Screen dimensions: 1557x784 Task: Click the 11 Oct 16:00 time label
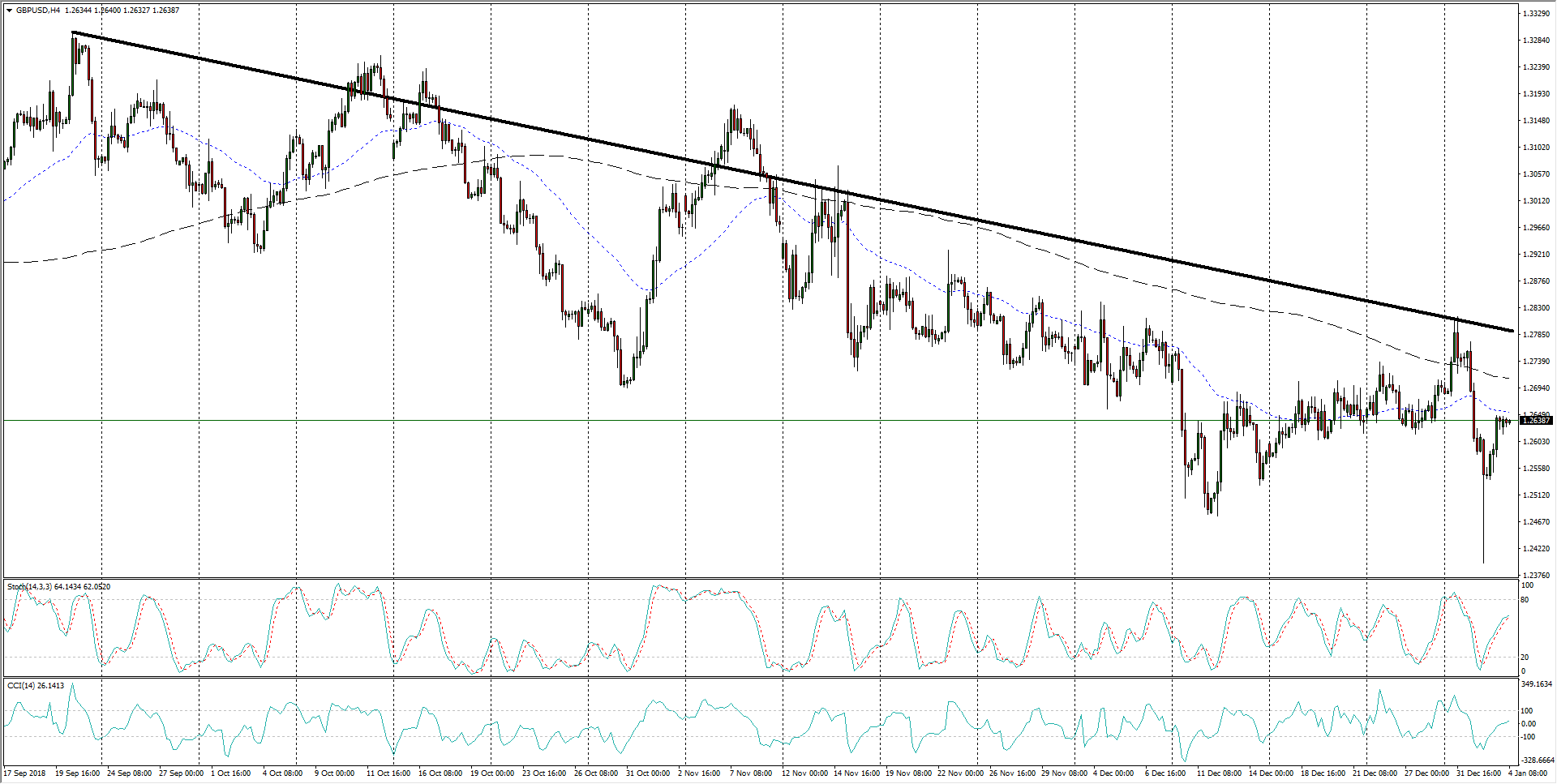(x=388, y=773)
